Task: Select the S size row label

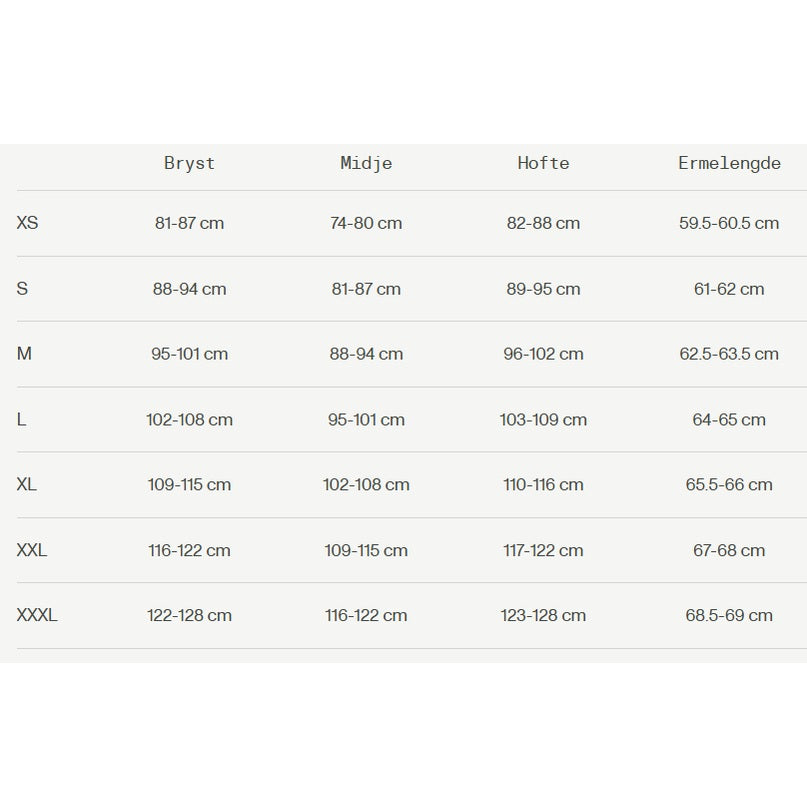Action: (x=23, y=289)
